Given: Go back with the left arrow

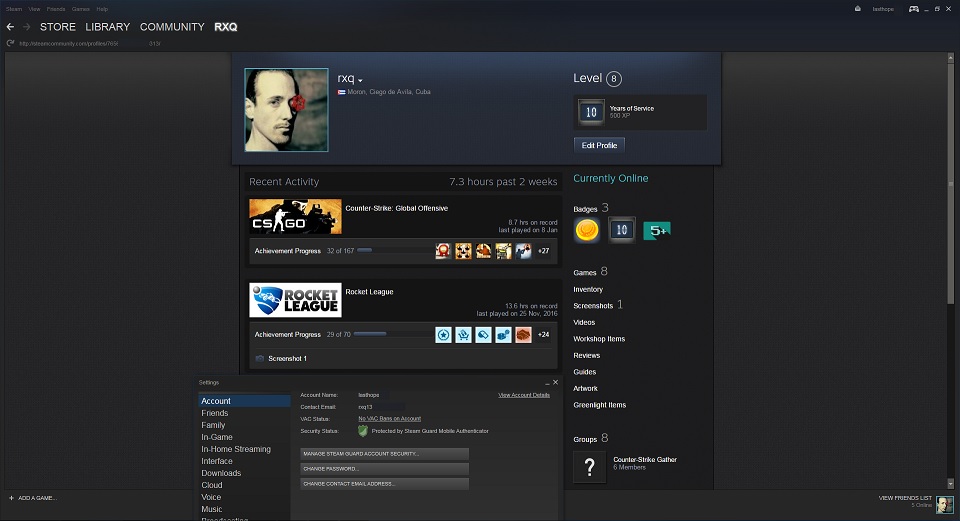Looking at the screenshot, I should (10, 27).
